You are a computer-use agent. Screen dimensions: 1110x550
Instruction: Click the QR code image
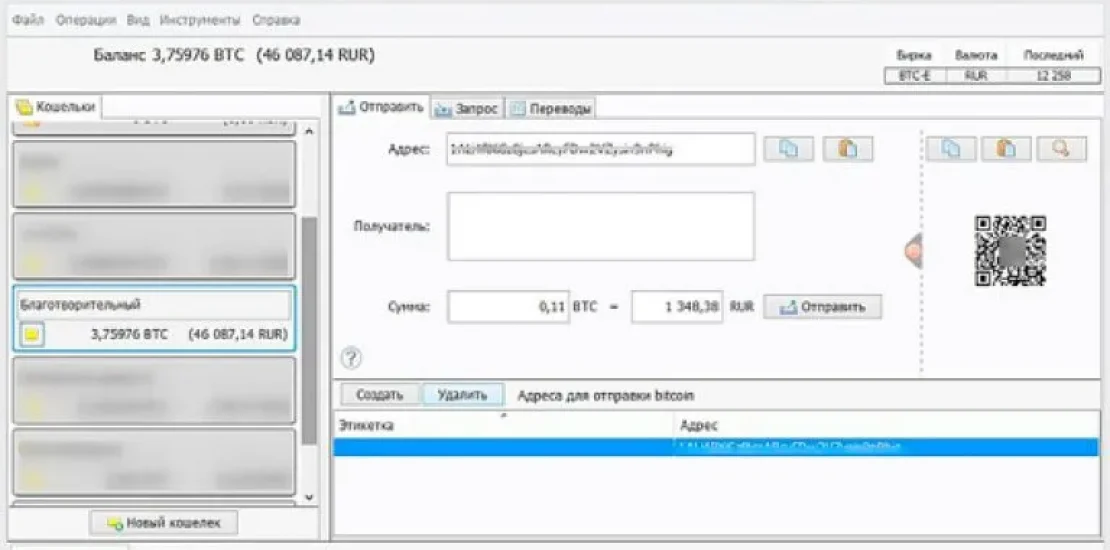[1010, 251]
